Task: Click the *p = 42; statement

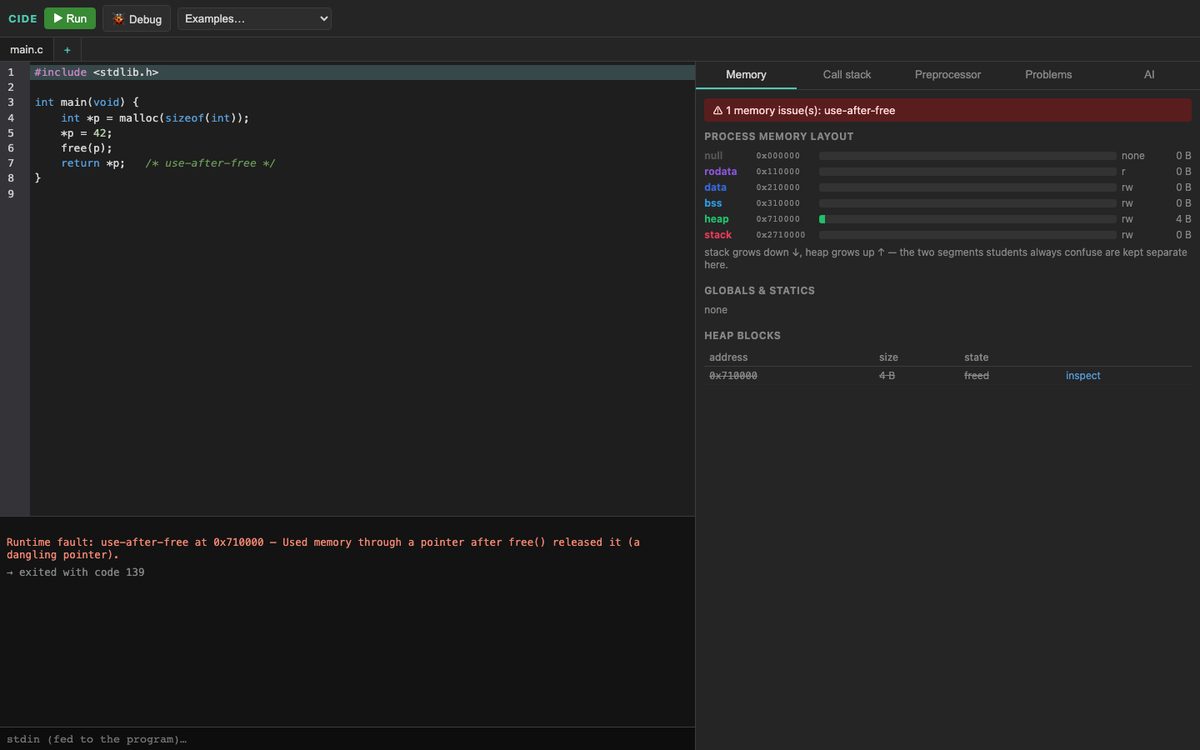Action: tap(86, 133)
